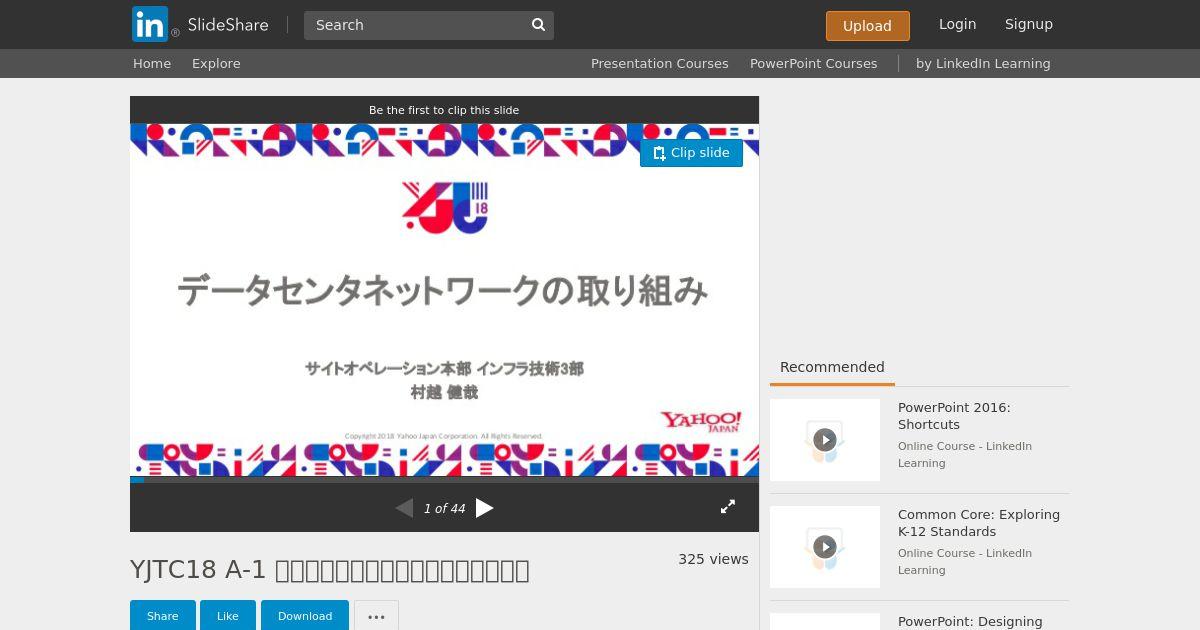1200x630 pixels.
Task: Open PowerPoint: Designing course title
Action: [x=970, y=621]
